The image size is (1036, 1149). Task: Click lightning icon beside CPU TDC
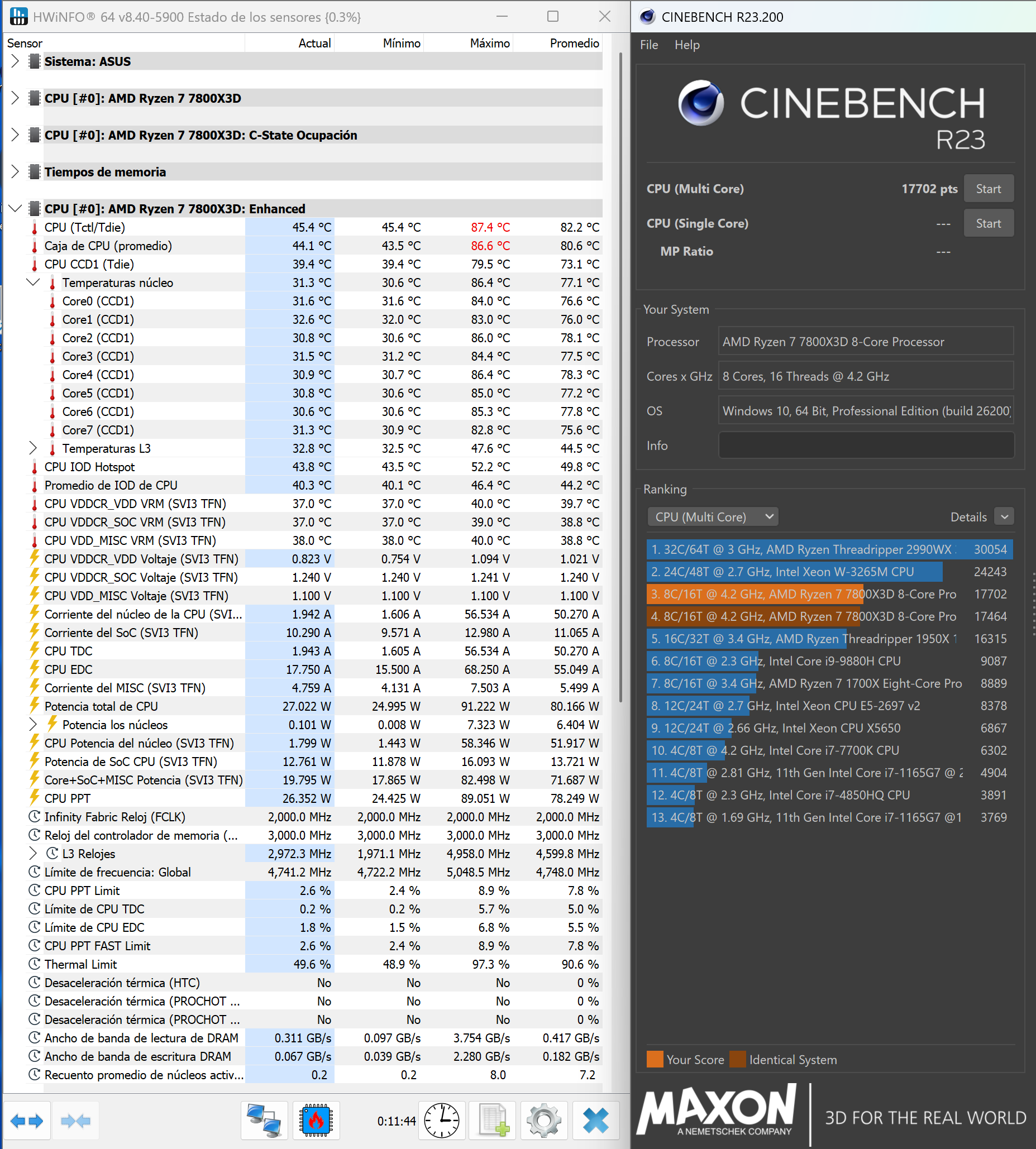(34, 650)
